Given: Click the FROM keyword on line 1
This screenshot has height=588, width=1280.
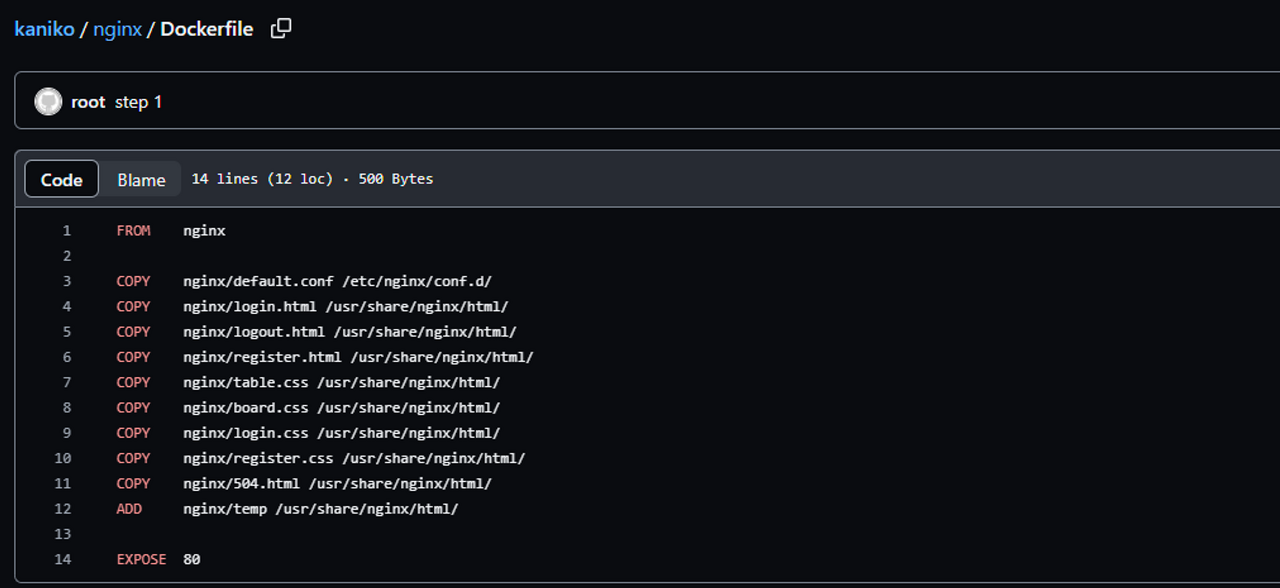Looking at the screenshot, I should (x=133, y=231).
